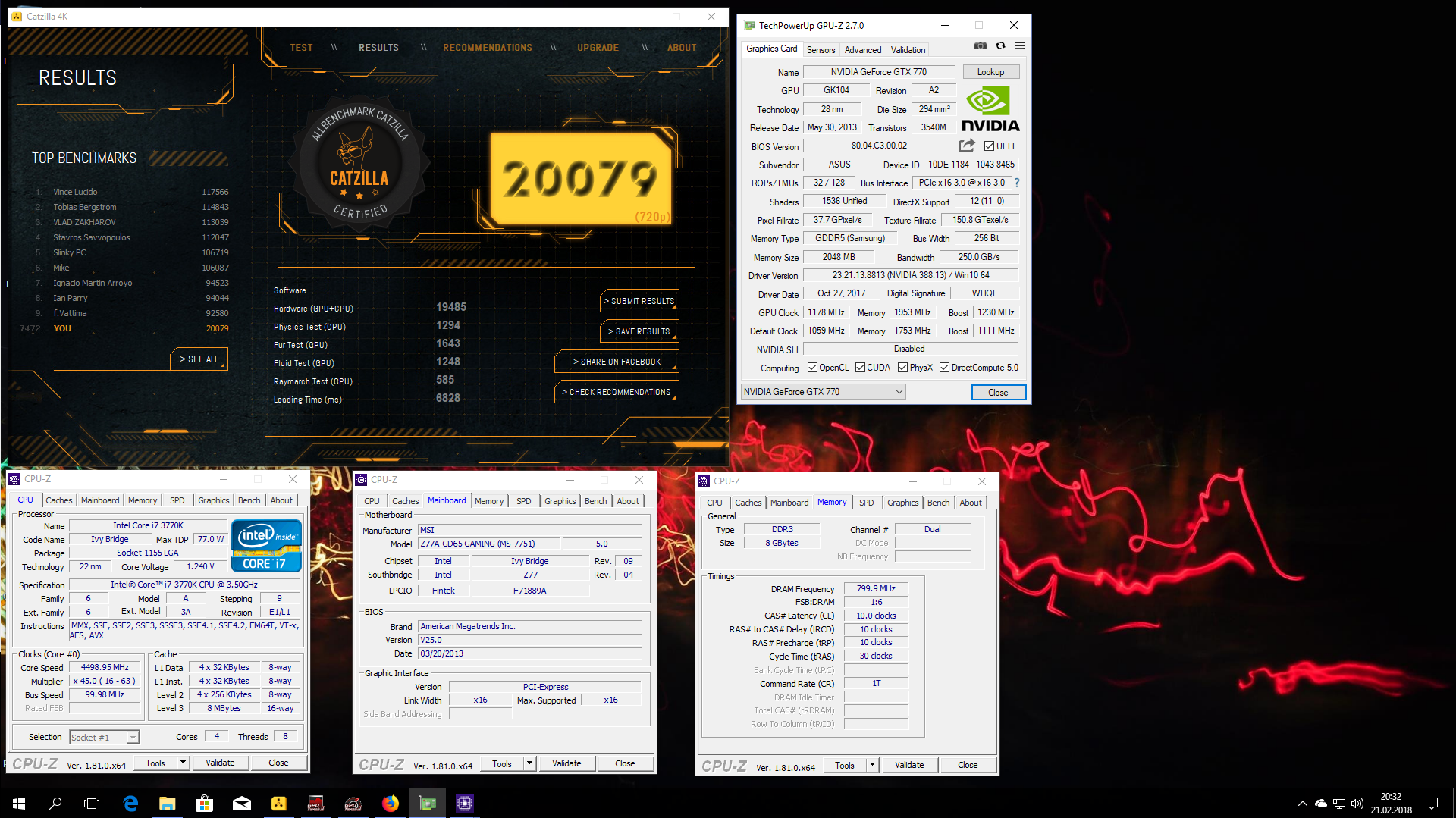
Task: Switch to the Sensors tab in GPU-Z
Action: point(821,50)
